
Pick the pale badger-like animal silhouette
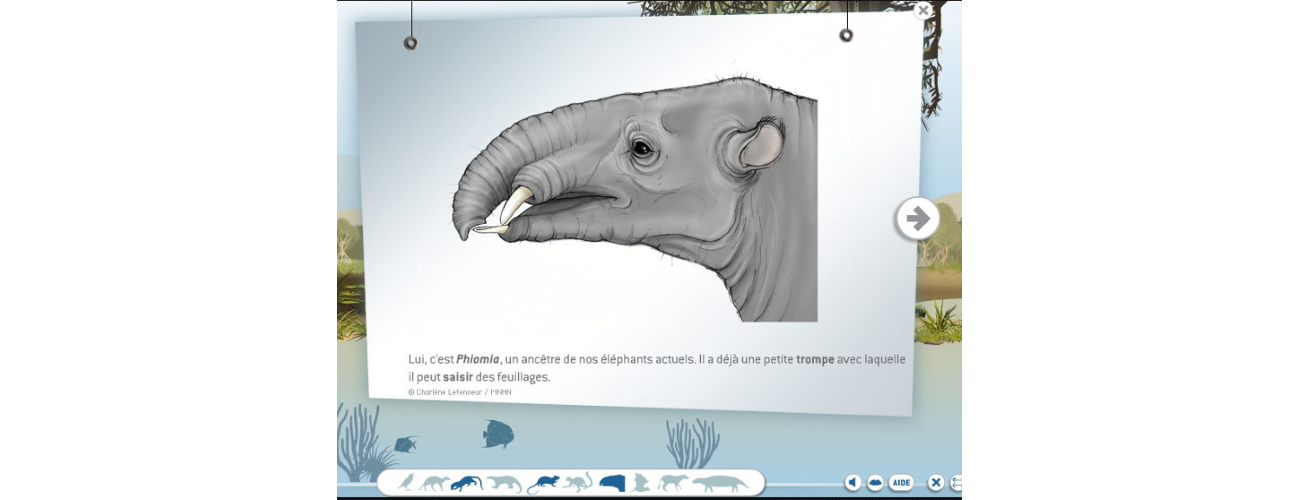click(x=504, y=484)
